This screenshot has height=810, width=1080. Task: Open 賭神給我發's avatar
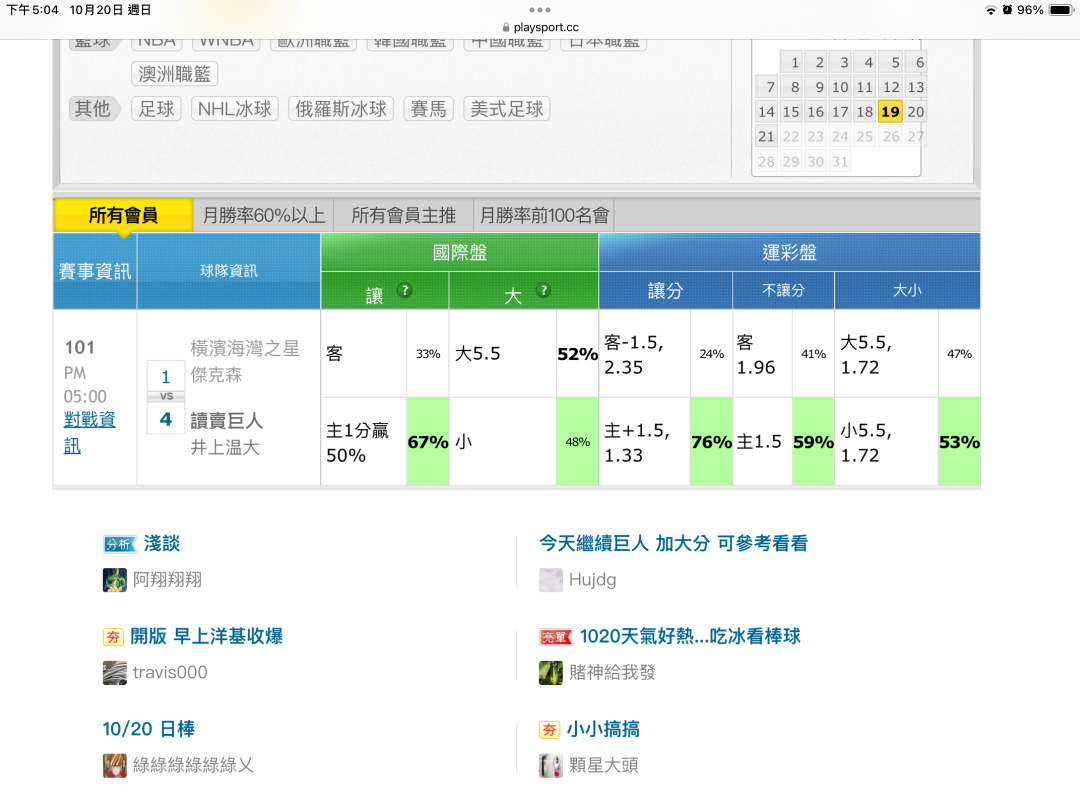click(550, 673)
